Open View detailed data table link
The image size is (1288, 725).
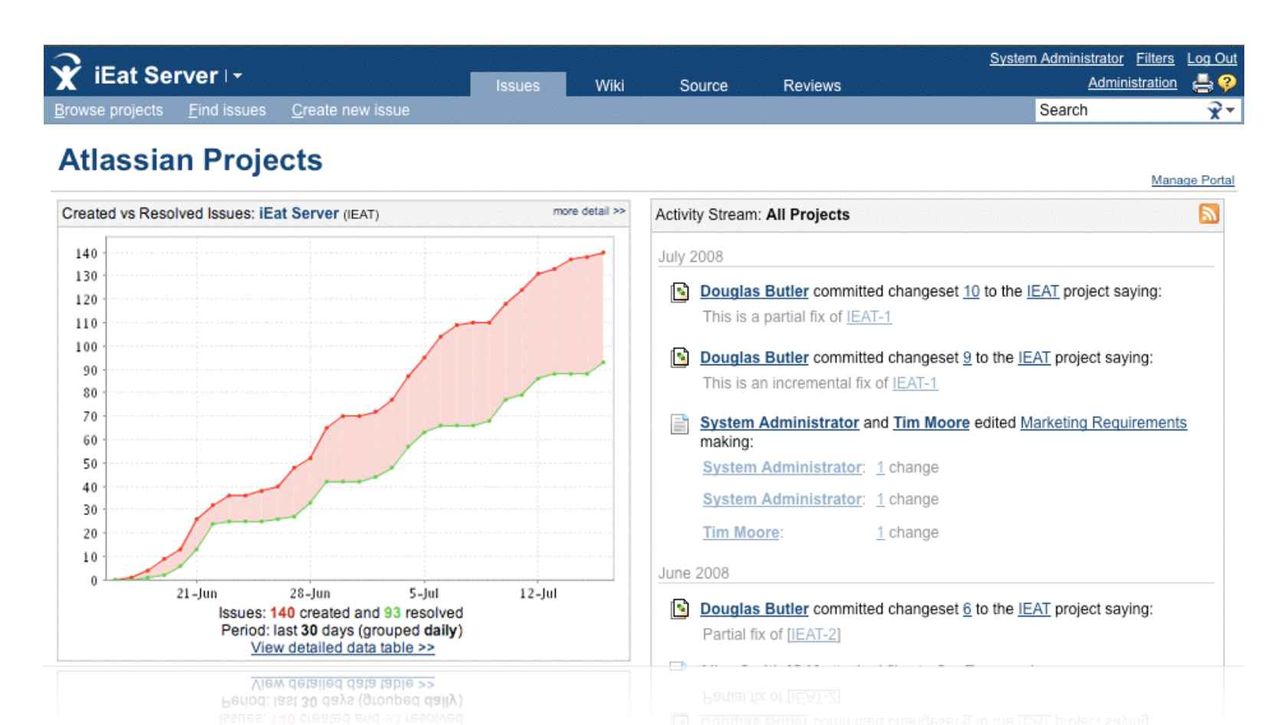click(343, 647)
